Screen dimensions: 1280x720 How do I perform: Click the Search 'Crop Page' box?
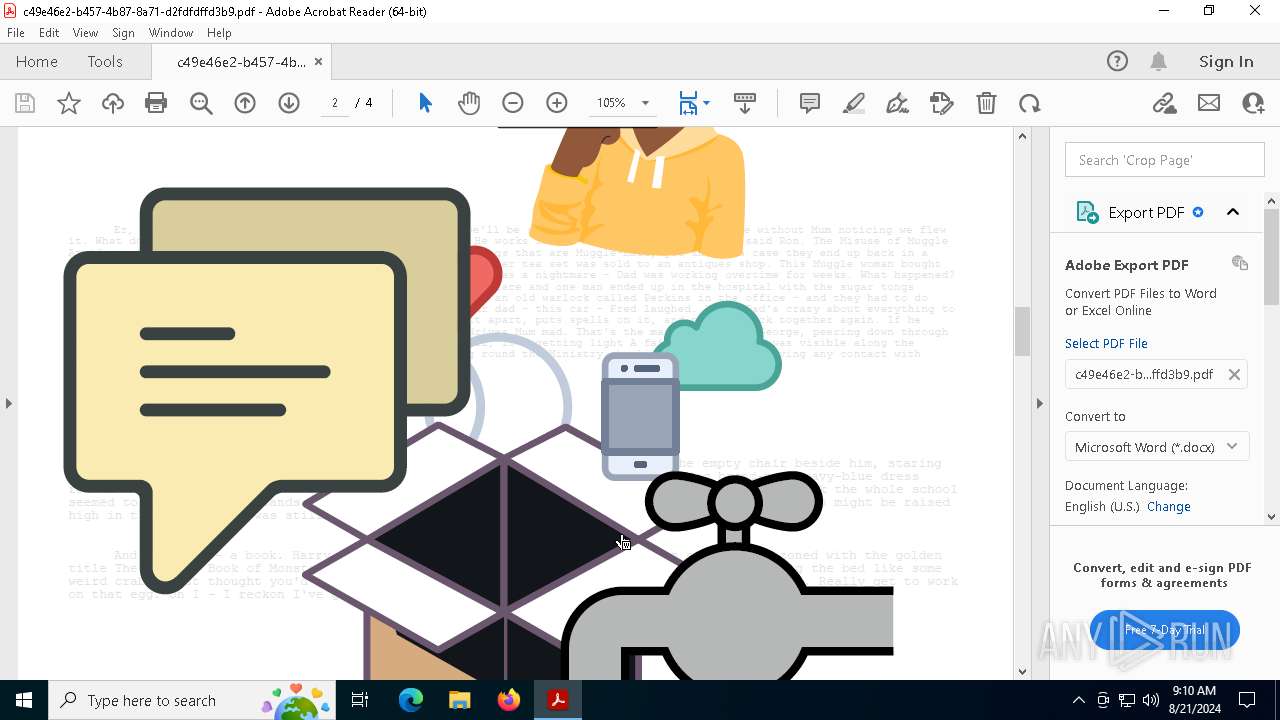1165,160
